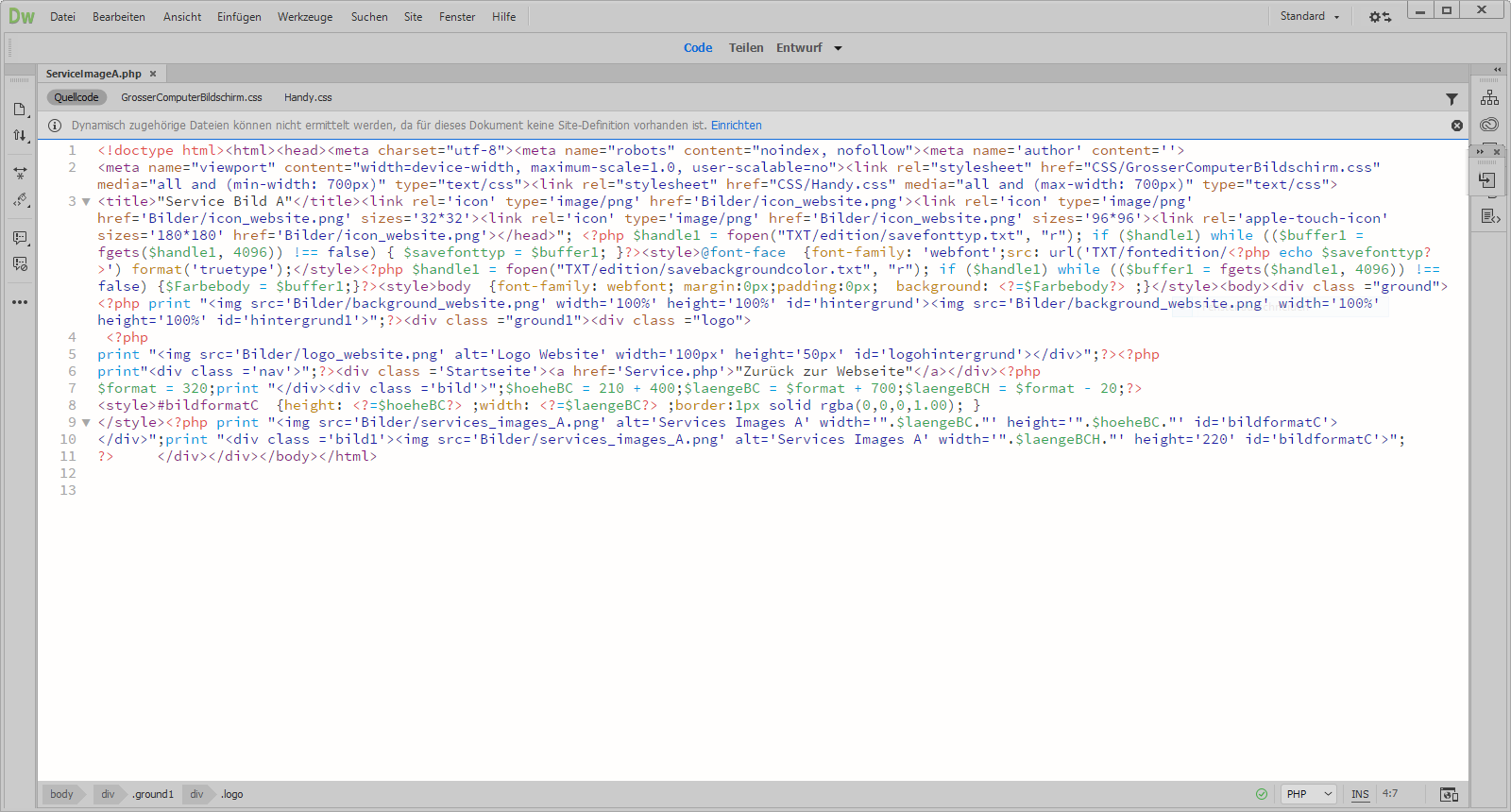Open the Hilfe menu

503,17
